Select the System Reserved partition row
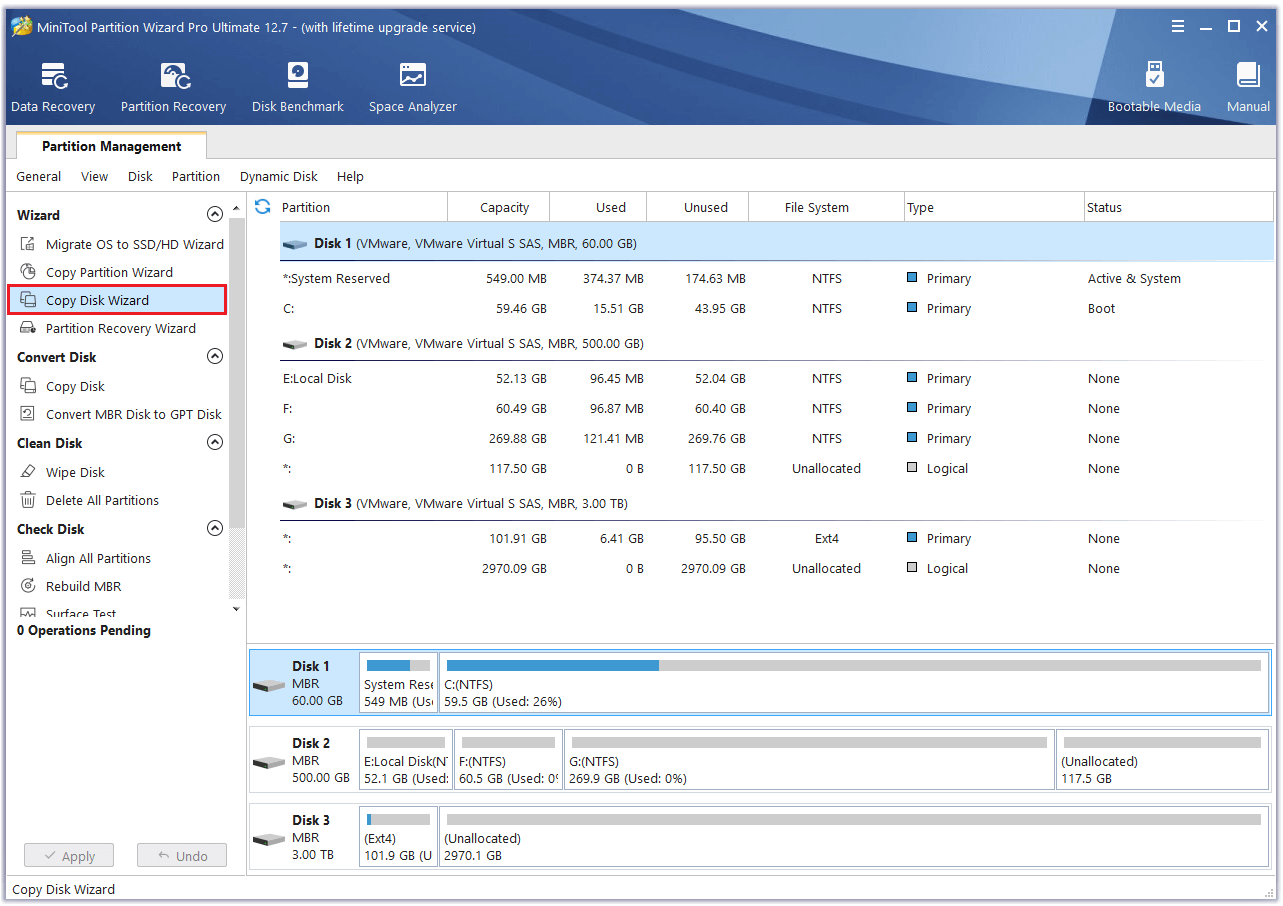Image resolution: width=1283 pixels, height=906 pixels. click(776, 278)
